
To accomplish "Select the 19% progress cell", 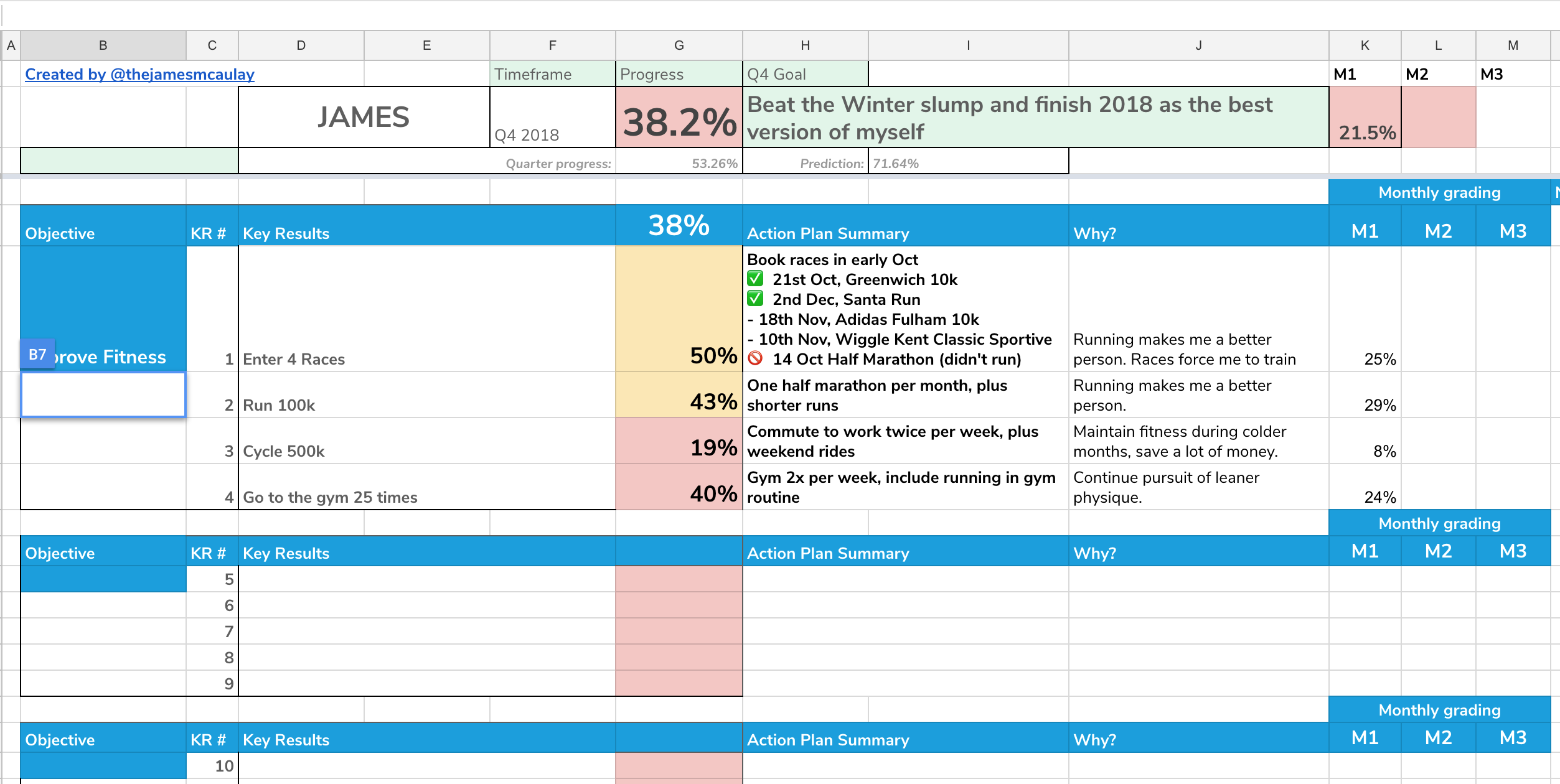I will tap(679, 441).
